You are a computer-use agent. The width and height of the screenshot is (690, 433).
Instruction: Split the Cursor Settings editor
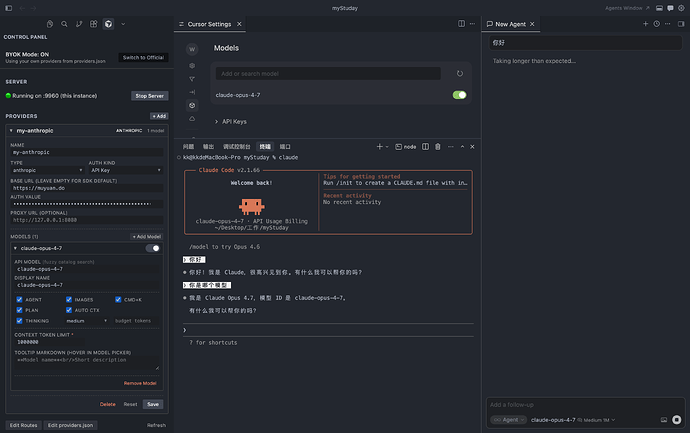pos(461,24)
